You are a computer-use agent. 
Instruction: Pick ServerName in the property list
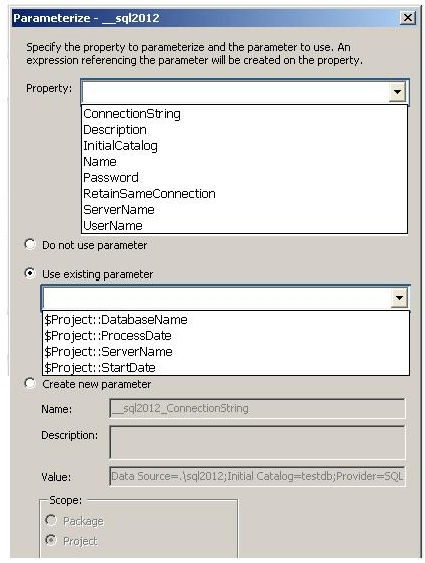tap(244, 209)
